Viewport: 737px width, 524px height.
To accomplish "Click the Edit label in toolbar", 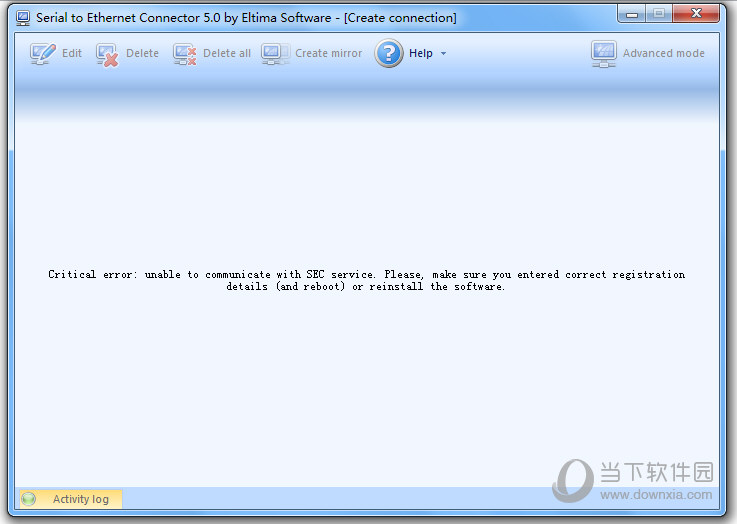I will [72, 54].
